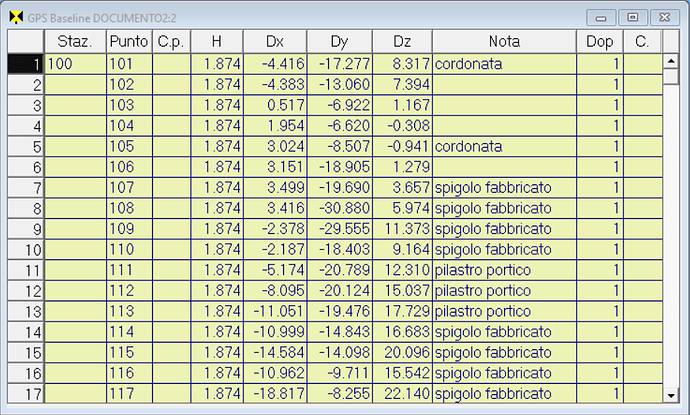Viewport: 690px width, 415px height.
Task: Click Punto cell 110
Action: click(129, 250)
